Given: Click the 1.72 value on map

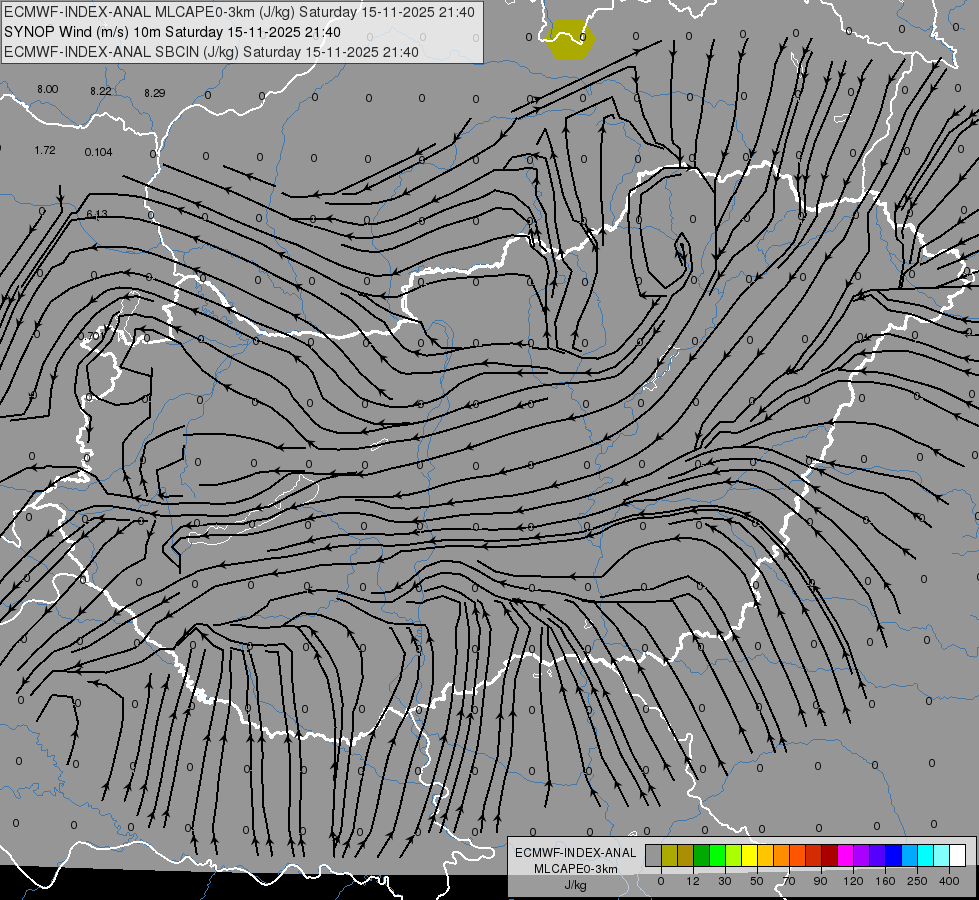Looking at the screenshot, I should (x=45, y=151).
